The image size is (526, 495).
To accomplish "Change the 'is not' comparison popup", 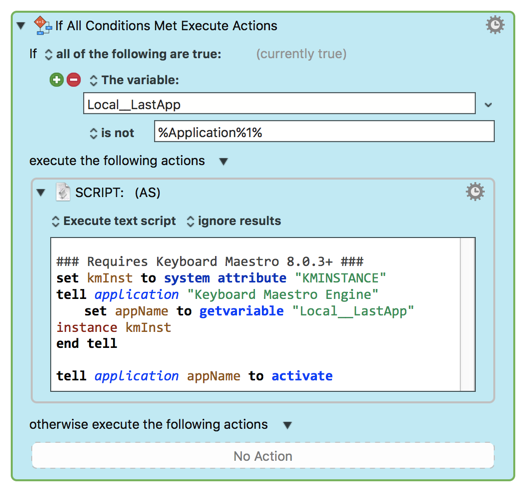I will point(112,133).
